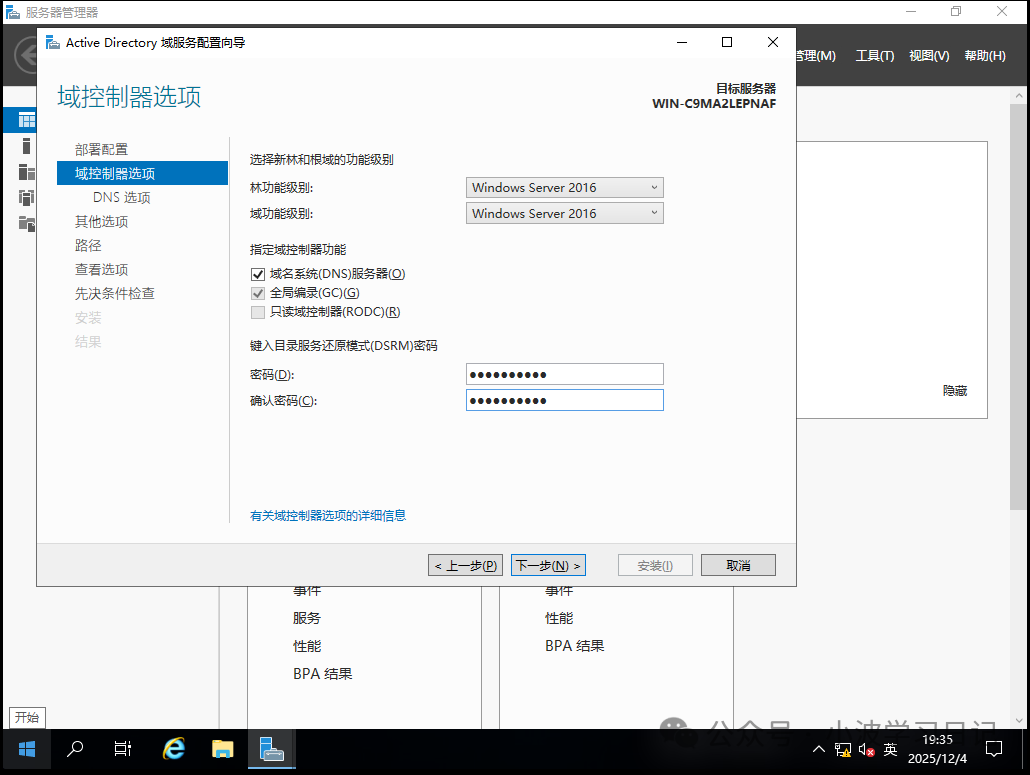Open the notification center icon
This screenshot has width=1030, height=775.
(x=994, y=748)
